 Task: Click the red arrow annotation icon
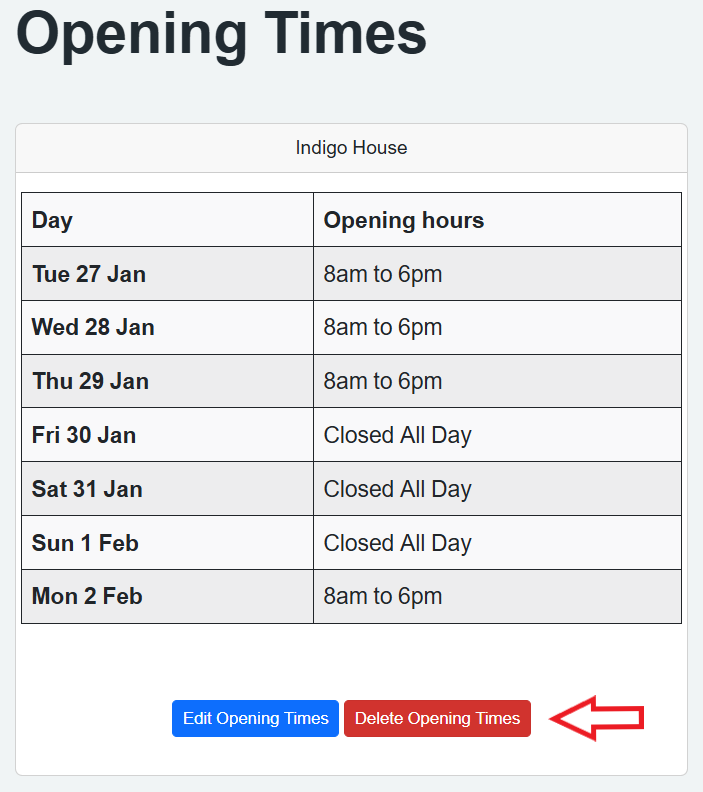(x=598, y=718)
